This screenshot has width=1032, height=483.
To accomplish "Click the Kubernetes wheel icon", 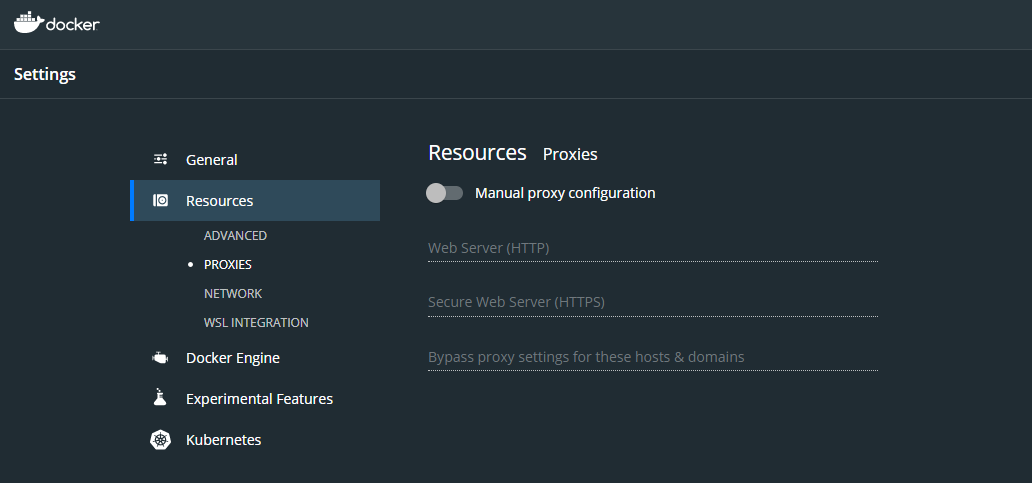I will 161,440.
